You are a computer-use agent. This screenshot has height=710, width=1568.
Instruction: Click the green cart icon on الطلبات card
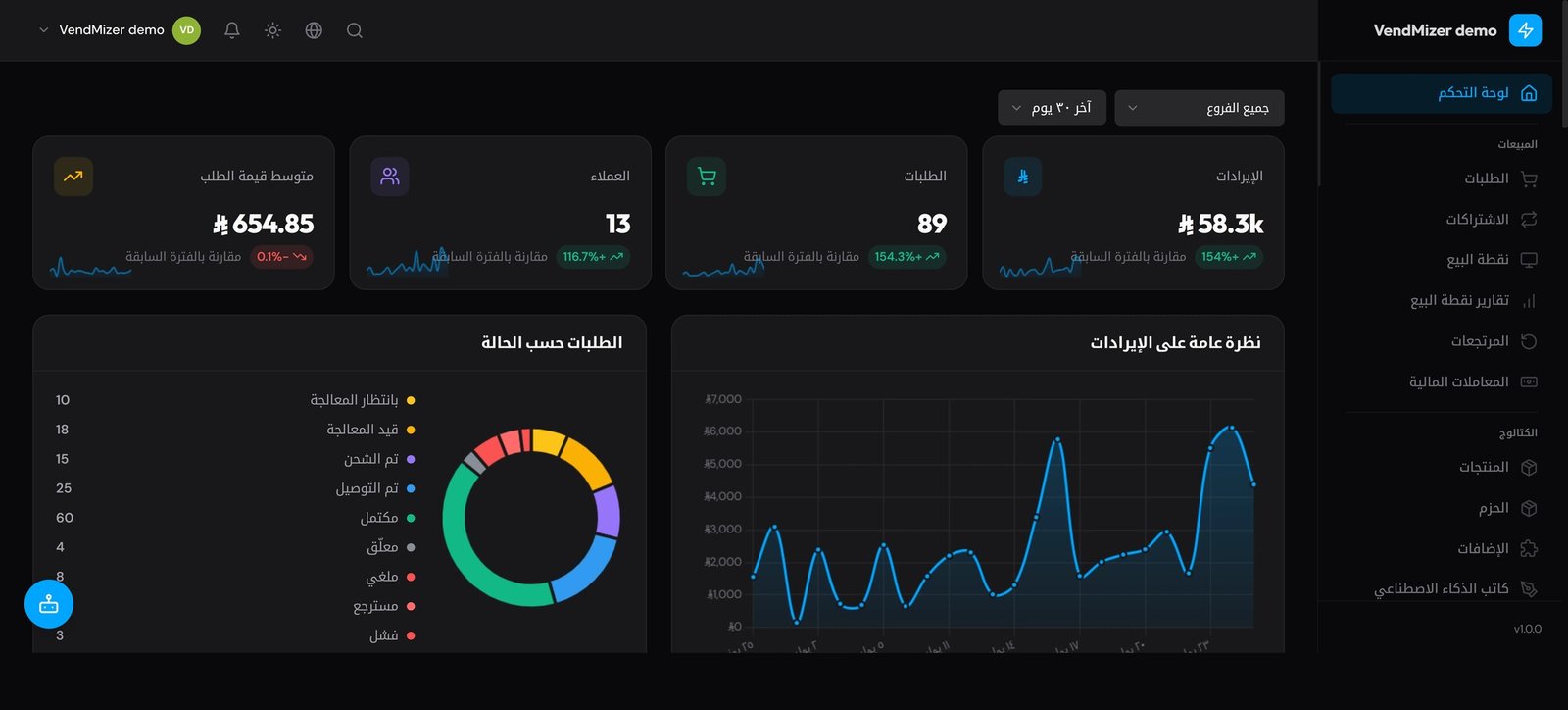click(x=707, y=177)
